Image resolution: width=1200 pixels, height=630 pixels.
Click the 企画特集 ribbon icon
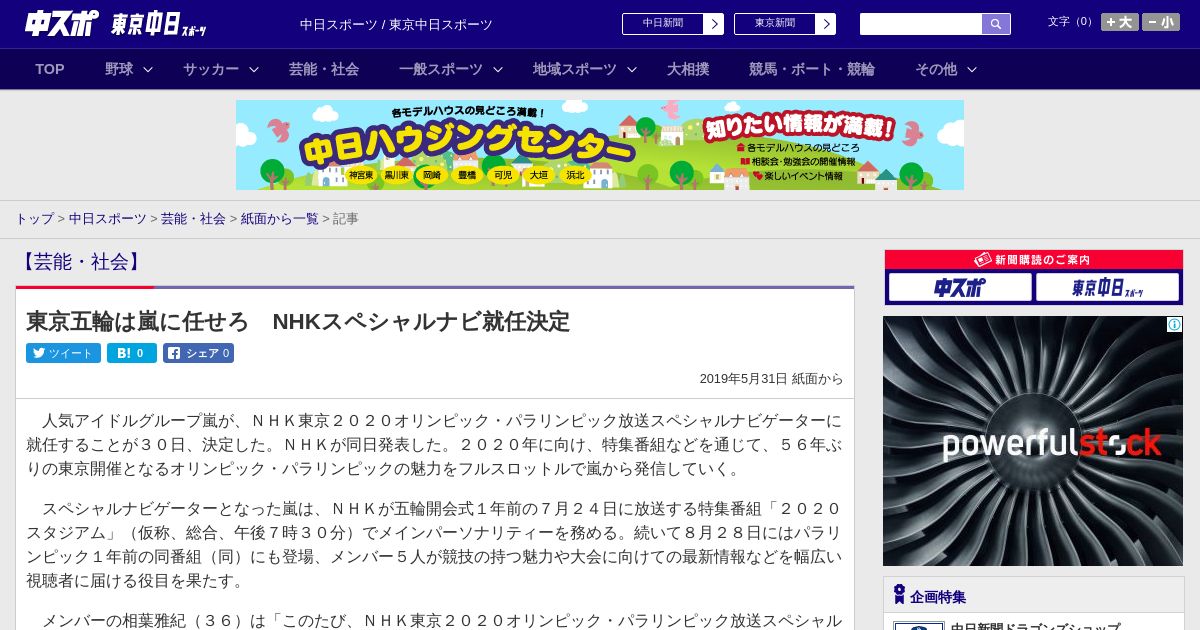(x=899, y=595)
